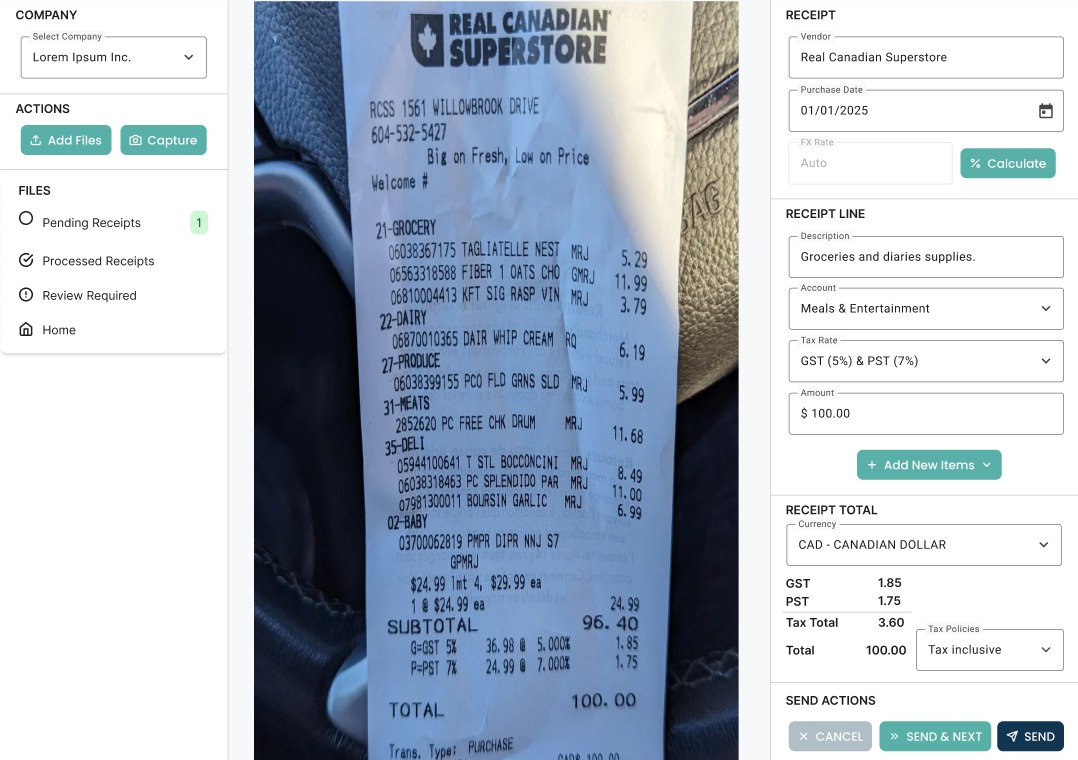Click the Send & Next button
Image resolution: width=1078 pixels, height=760 pixels.
935,736
